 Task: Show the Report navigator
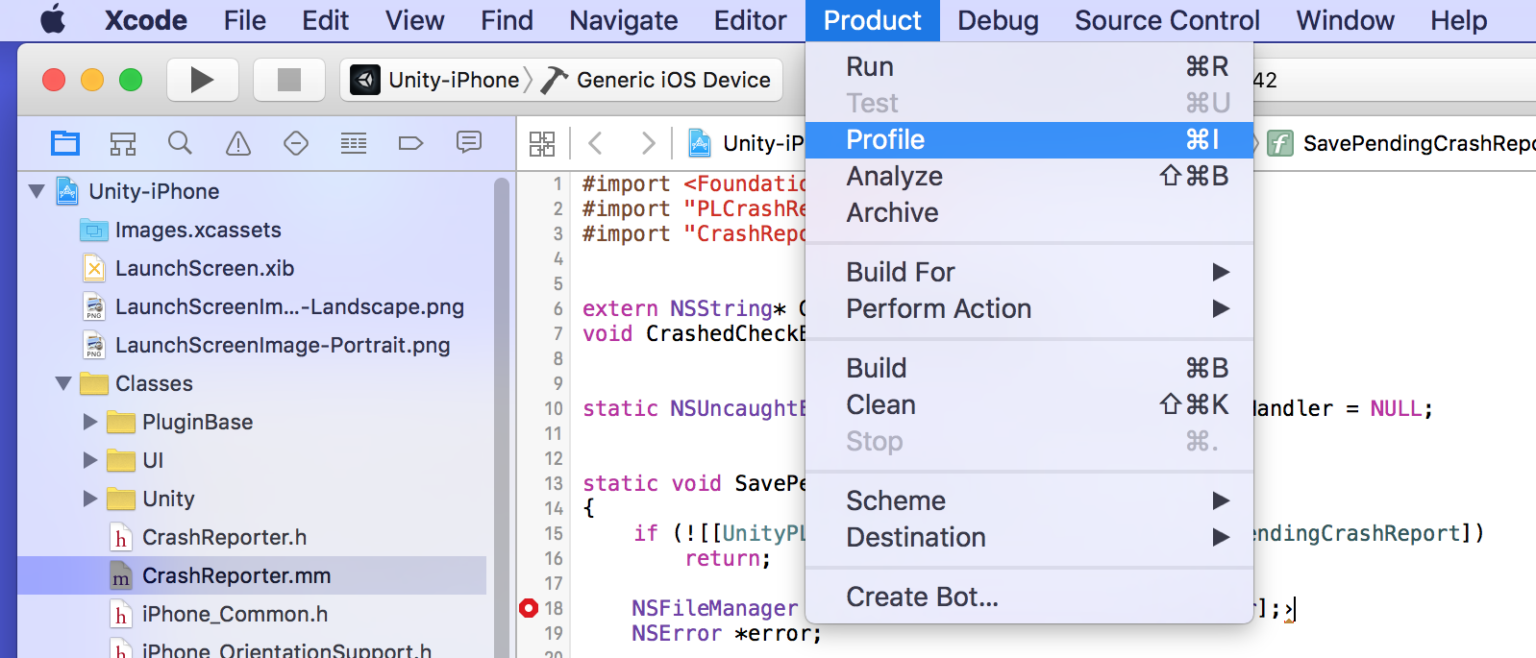pos(469,143)
